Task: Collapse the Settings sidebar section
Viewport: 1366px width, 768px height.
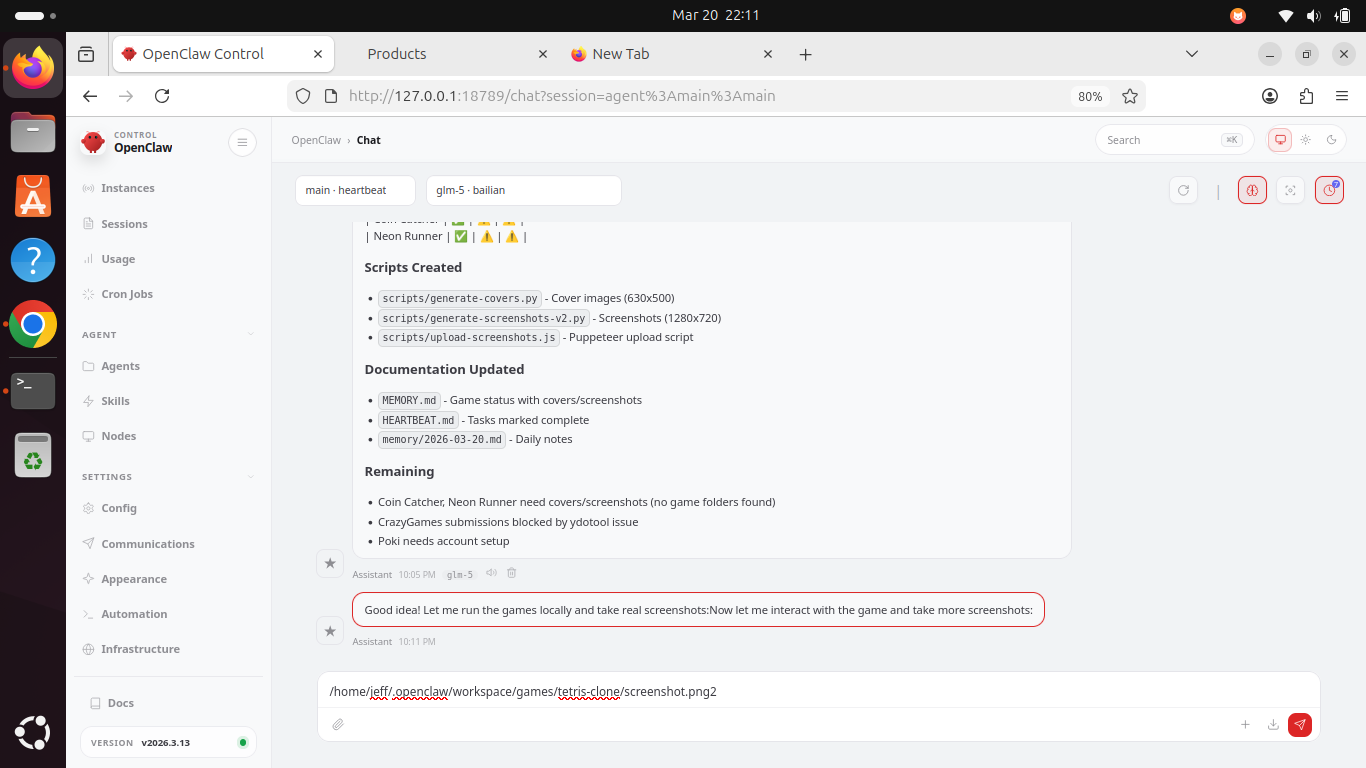Action: pos(250,477)
